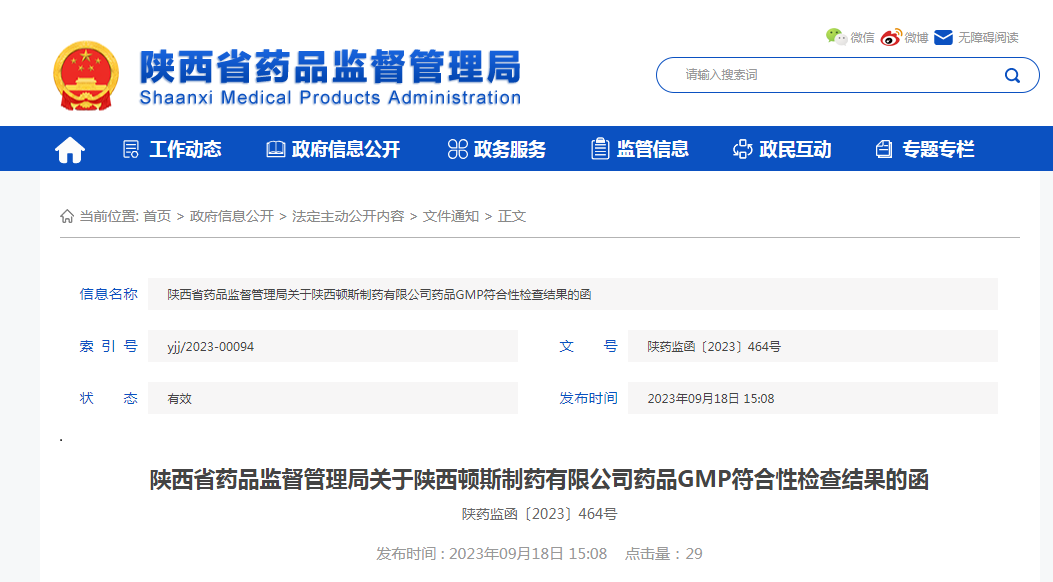Click the main article headline
Image resolution: width=1053 pixels, height=582 pixels.
(x=539, y=479)
